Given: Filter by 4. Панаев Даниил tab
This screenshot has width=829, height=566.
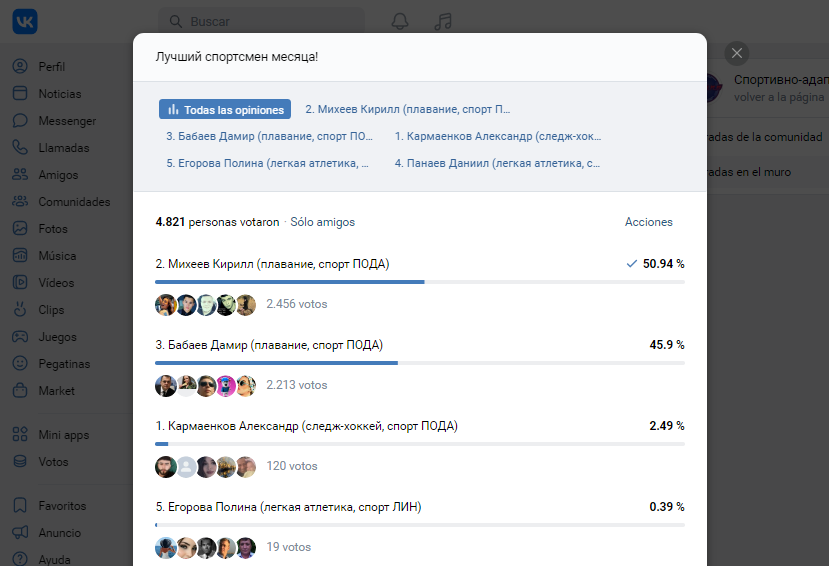Looking at the screenshot, I should click(497, 163).
